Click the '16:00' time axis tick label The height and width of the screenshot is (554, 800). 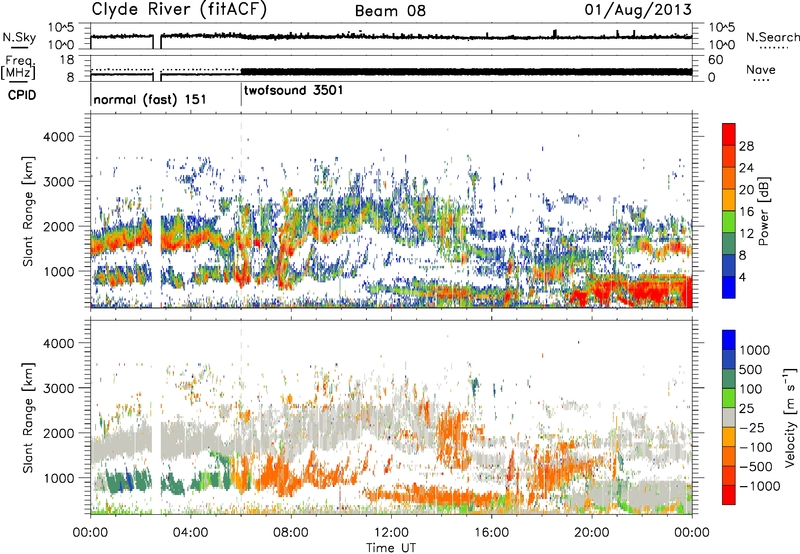pos(491,532)
